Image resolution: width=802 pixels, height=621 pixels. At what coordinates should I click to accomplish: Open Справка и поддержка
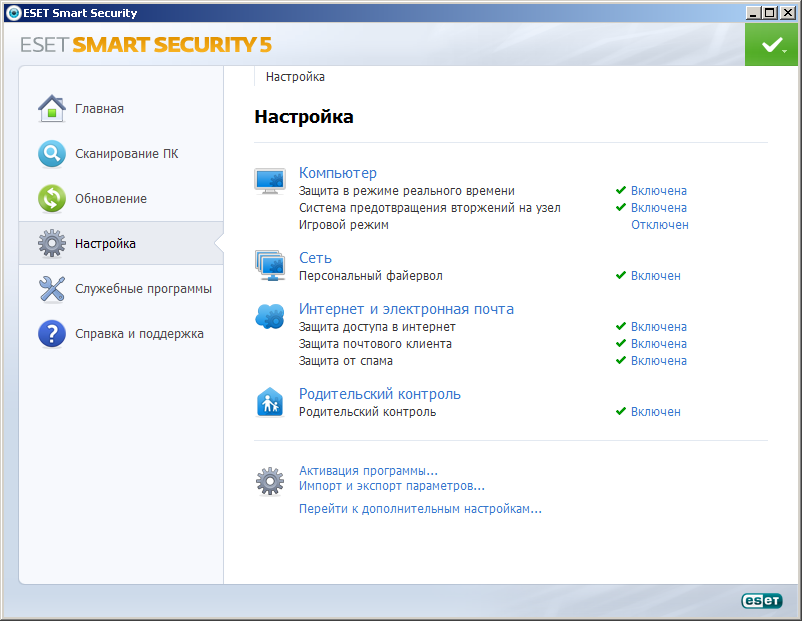[x=139, y=334]
